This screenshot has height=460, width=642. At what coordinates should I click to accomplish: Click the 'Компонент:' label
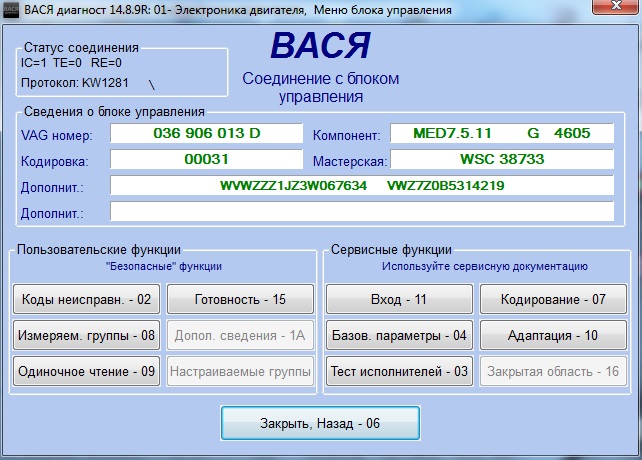(x=346, y=135)
